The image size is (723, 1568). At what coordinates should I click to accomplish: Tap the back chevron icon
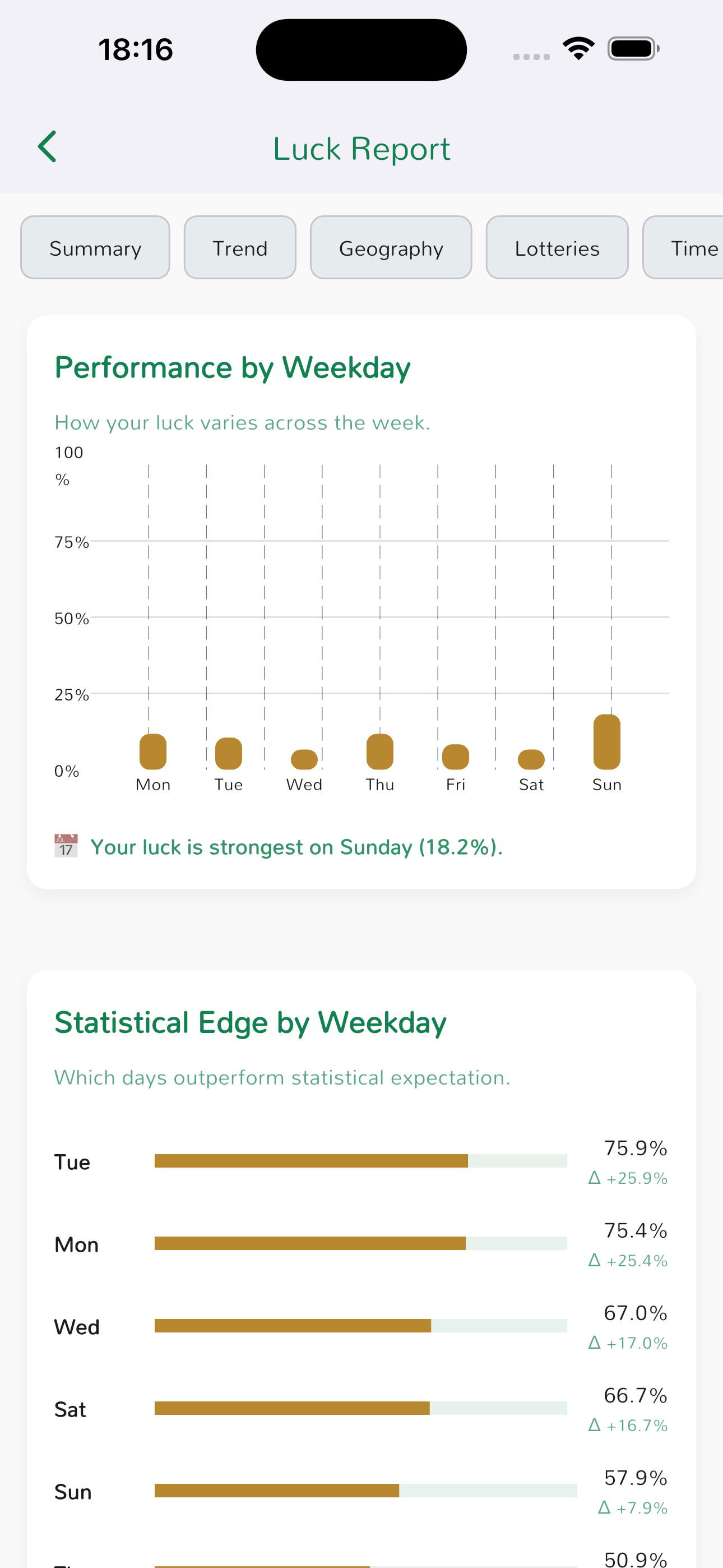48,147
